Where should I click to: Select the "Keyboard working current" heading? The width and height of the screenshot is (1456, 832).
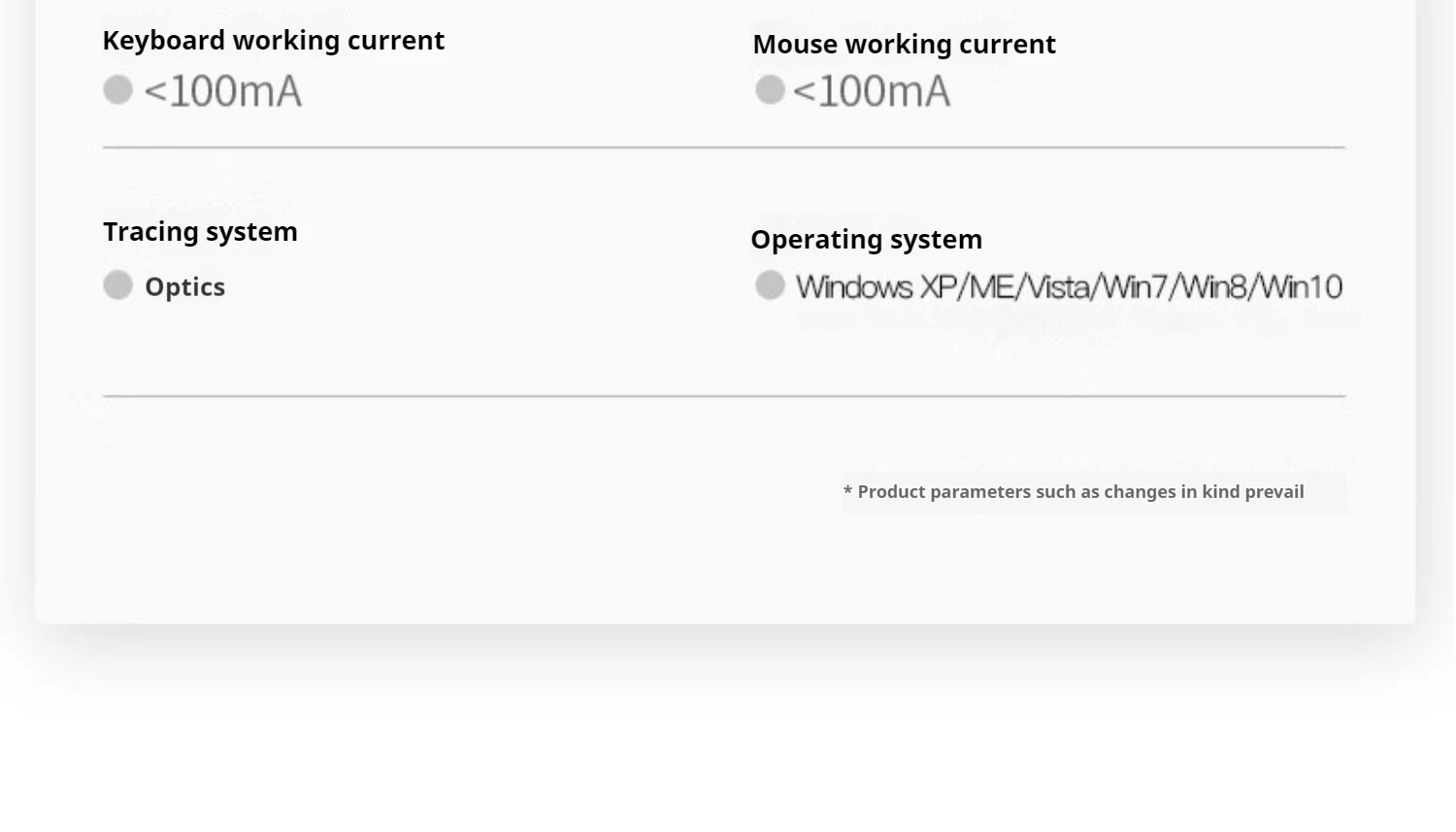(273, 41)
